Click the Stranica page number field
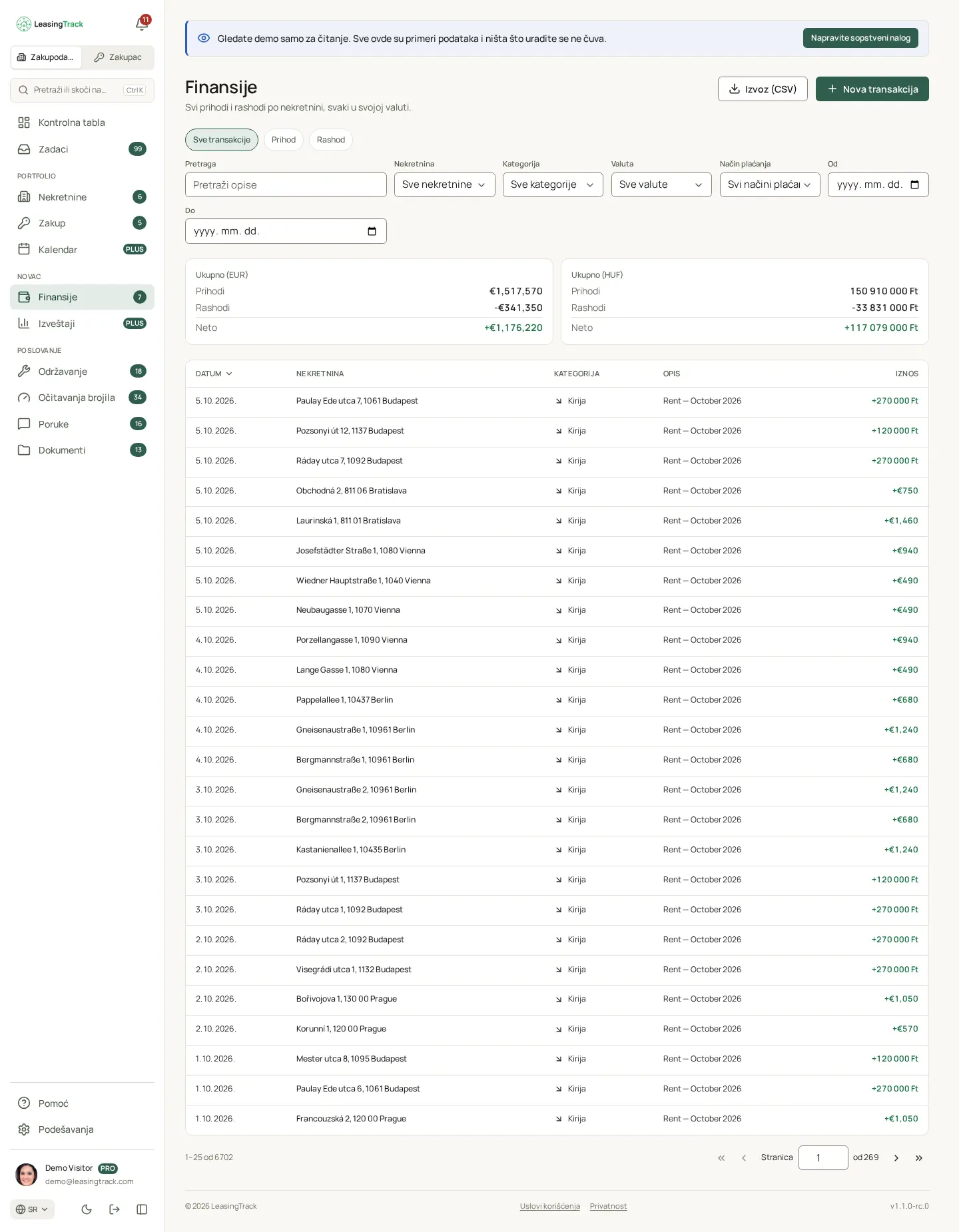 coord(823,1158)
